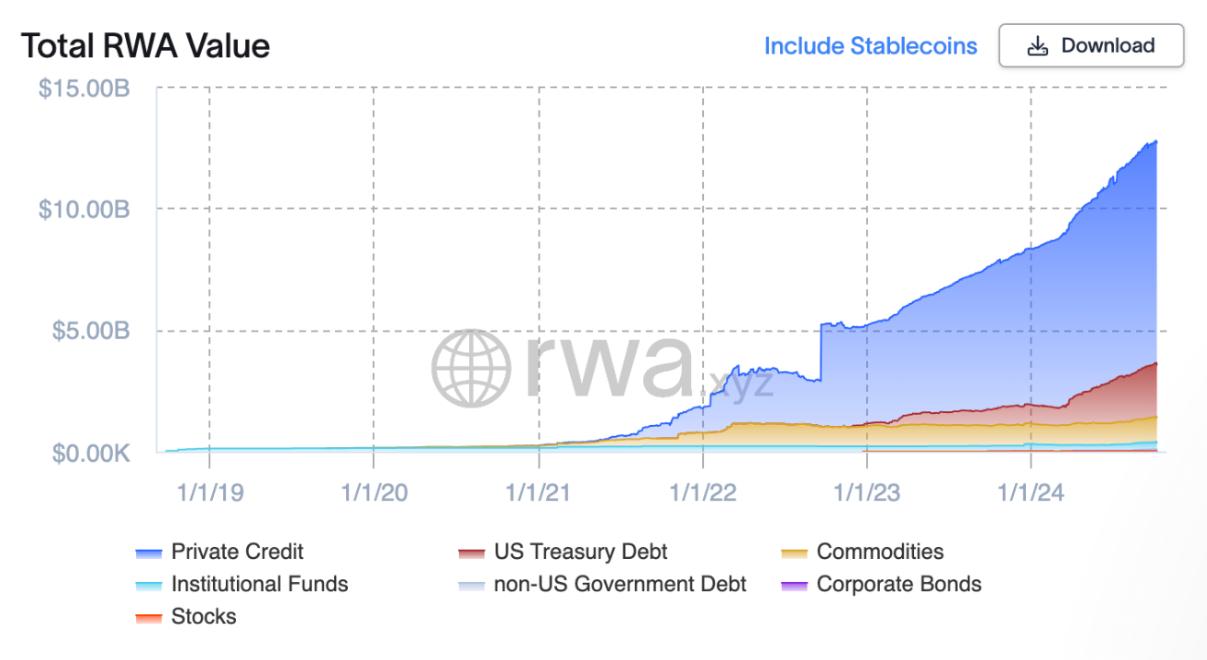Click the Include Stablecoins link
This screenshot has width=1207, height=660.
pyautogui.click(x=870, y=46)
